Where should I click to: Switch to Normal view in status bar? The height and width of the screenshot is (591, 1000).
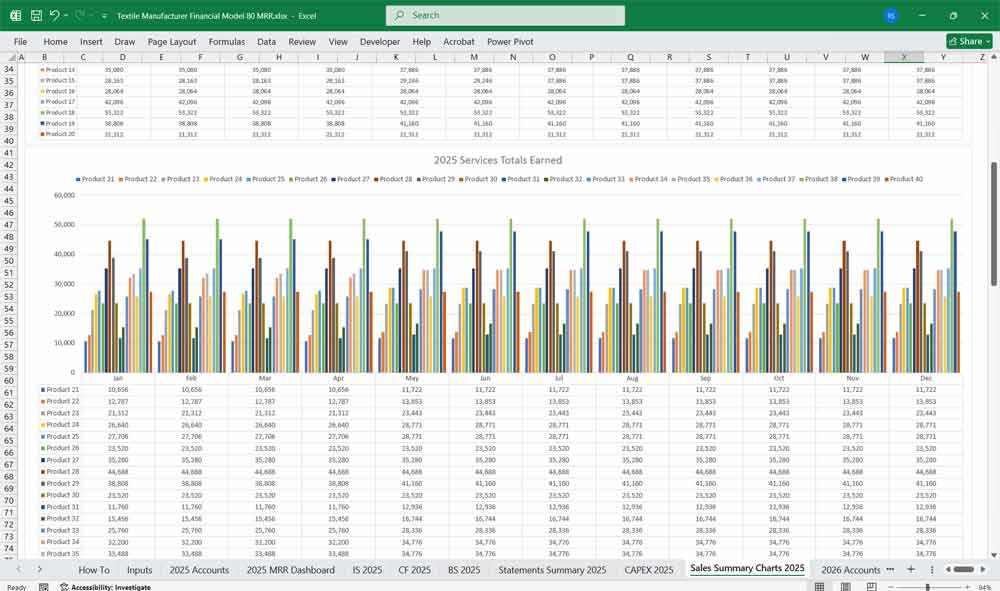pos(820,587)
